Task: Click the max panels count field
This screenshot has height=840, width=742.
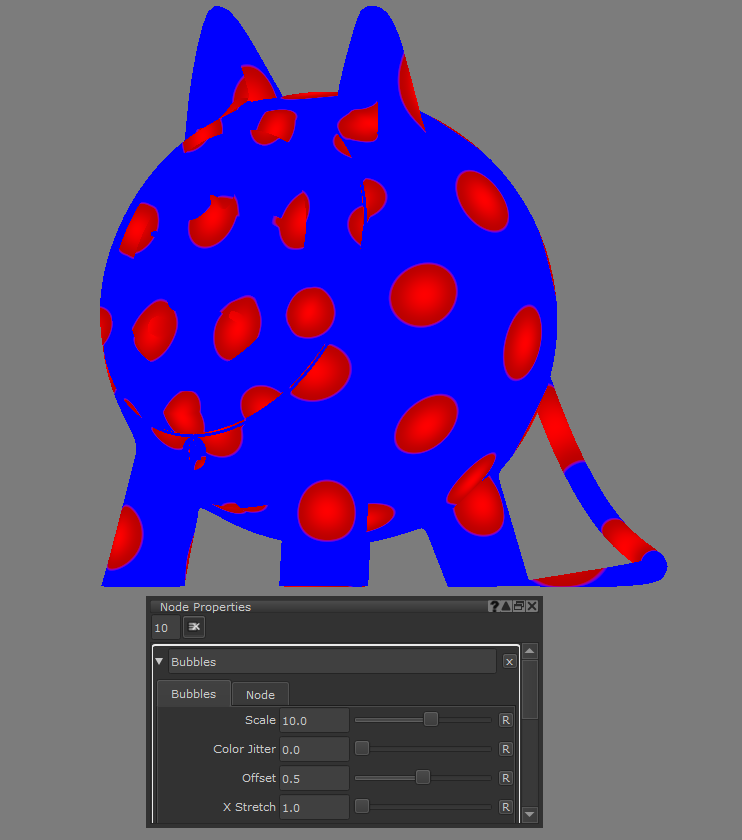Action: tap(165, 628)
